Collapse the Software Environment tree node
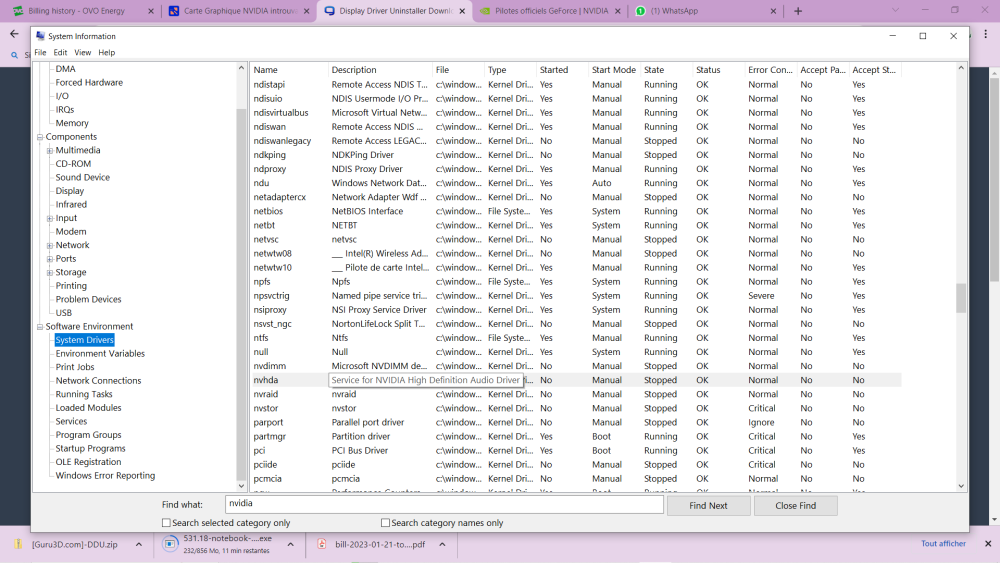 tap(40, 327)
